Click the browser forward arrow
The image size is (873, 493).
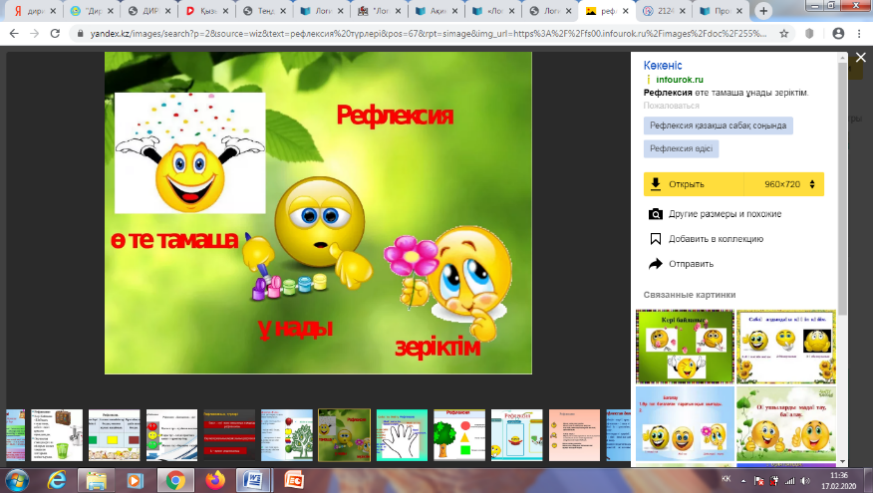click(35, 33)
